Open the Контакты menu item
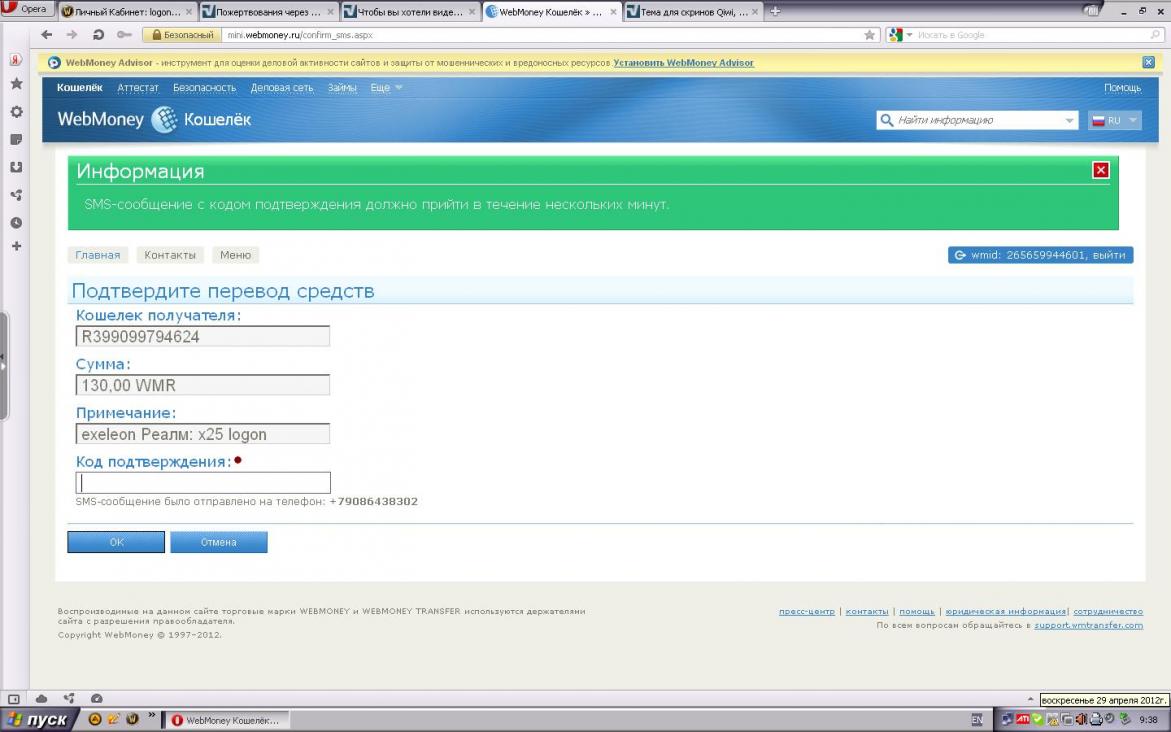 170,255
